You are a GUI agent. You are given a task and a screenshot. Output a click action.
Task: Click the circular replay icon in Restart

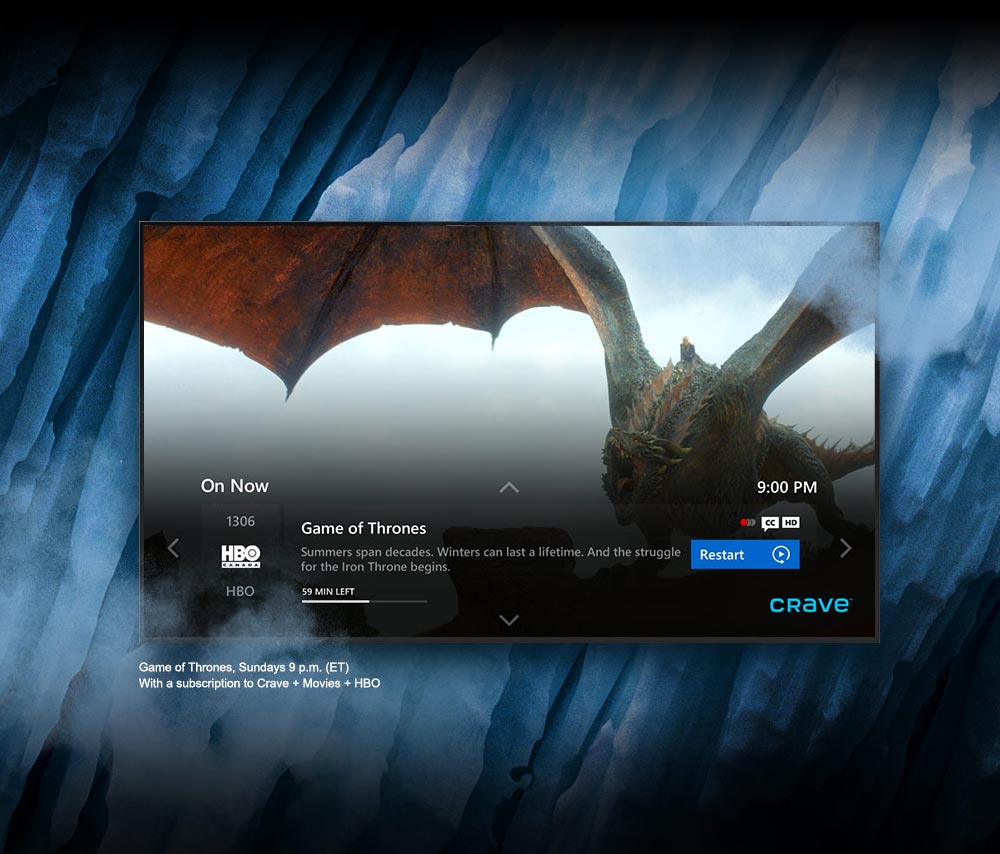[x=781, y=555]
